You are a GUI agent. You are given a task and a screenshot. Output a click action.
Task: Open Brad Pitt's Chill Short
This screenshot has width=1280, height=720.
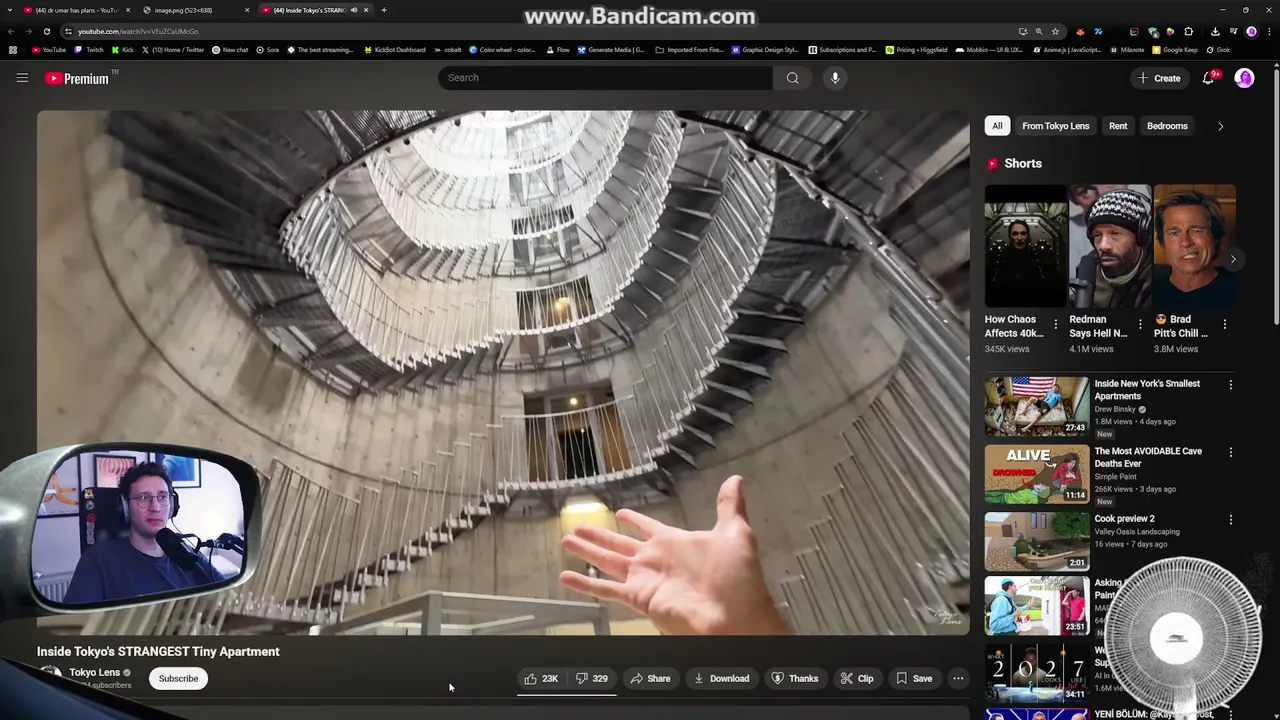[1194, 246]
